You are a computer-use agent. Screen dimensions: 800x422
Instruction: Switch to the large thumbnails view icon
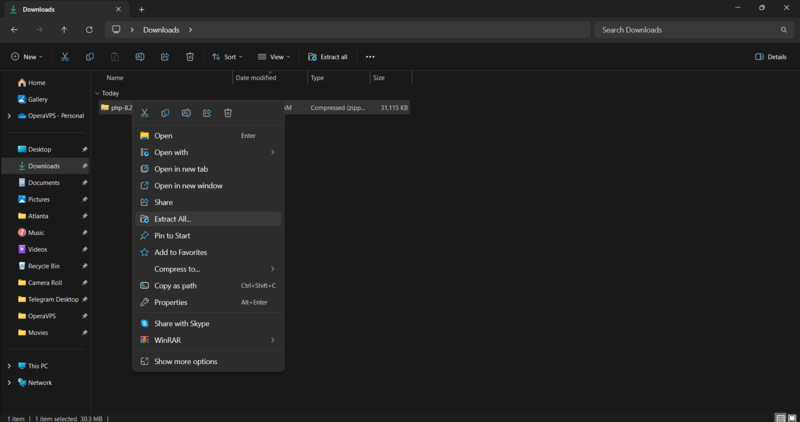pos(792,418)
